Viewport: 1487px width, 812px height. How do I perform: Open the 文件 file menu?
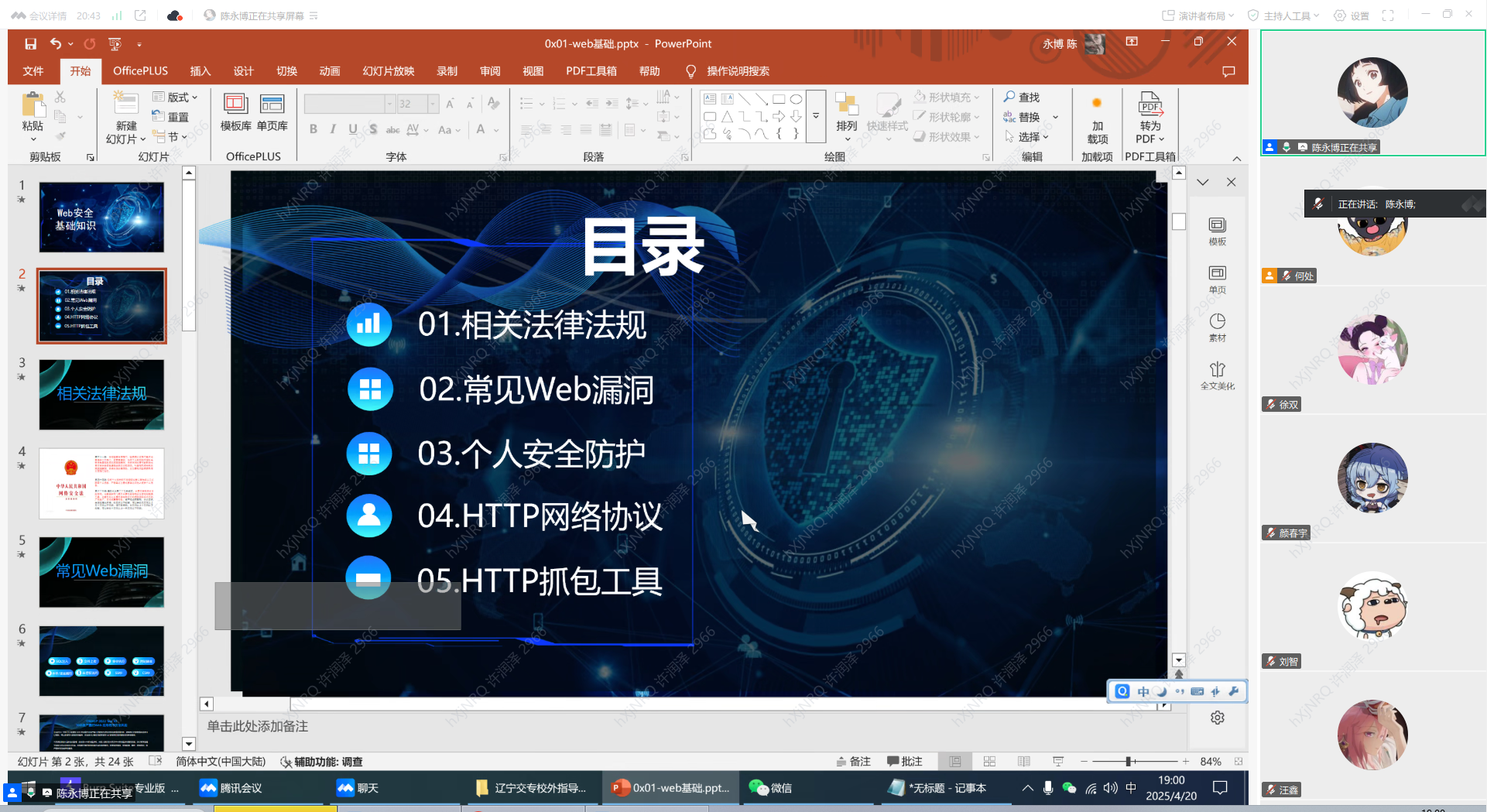tap(33, 71)
